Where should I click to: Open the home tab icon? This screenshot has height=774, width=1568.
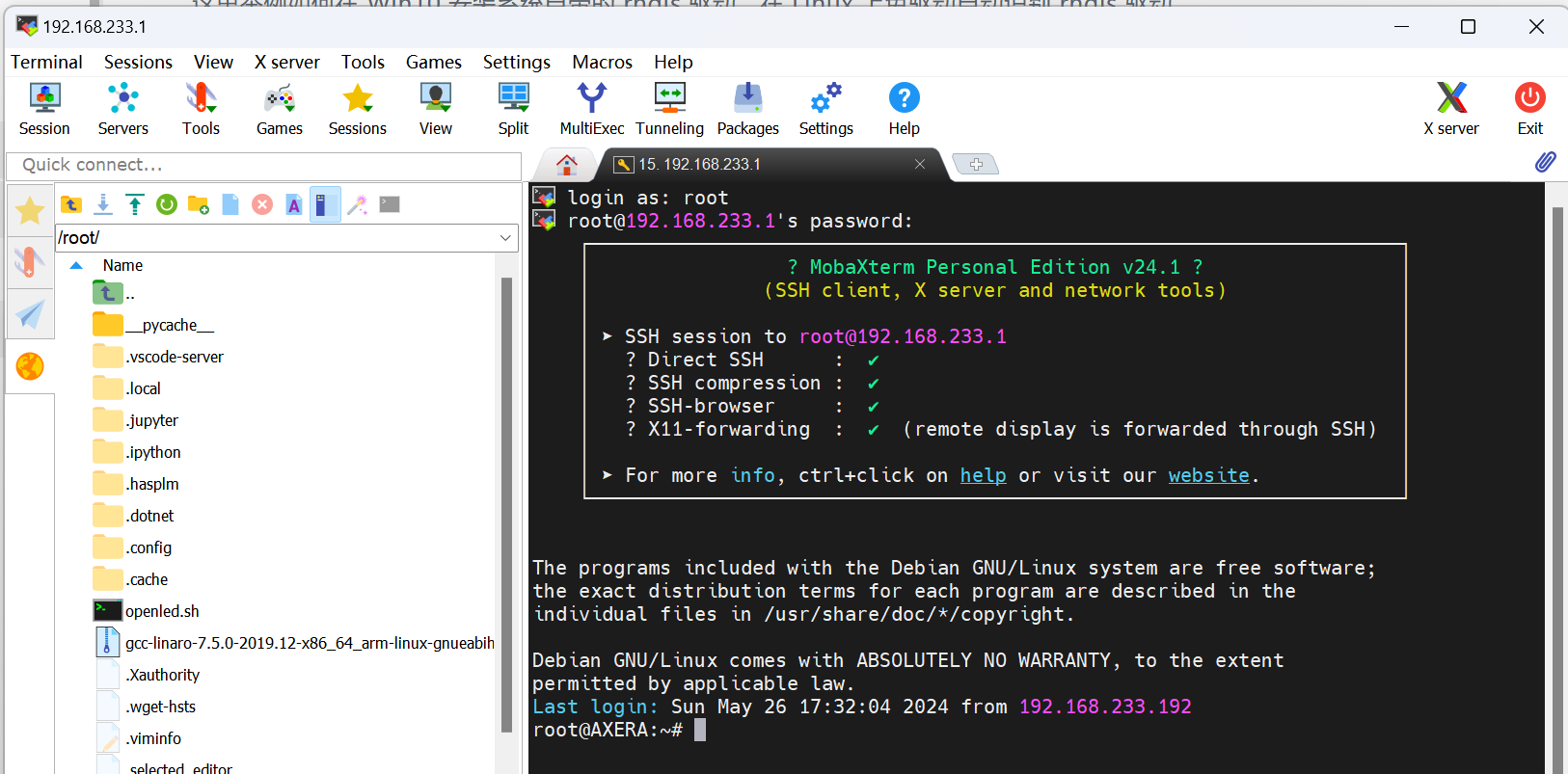pos(567,164)
